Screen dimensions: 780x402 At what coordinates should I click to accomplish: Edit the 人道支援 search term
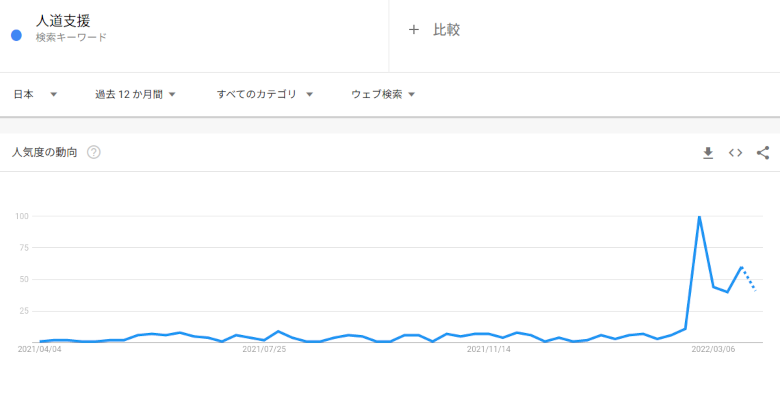pos(63,21)
